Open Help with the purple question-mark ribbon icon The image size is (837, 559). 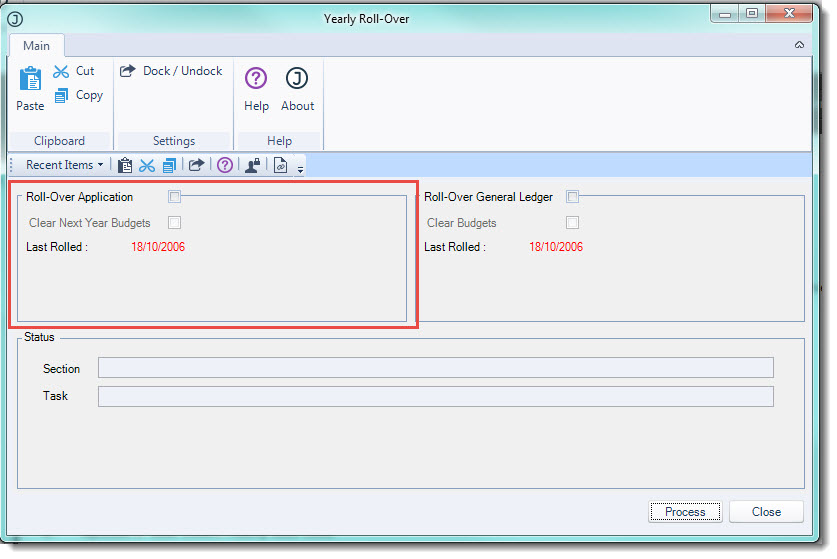256,78
